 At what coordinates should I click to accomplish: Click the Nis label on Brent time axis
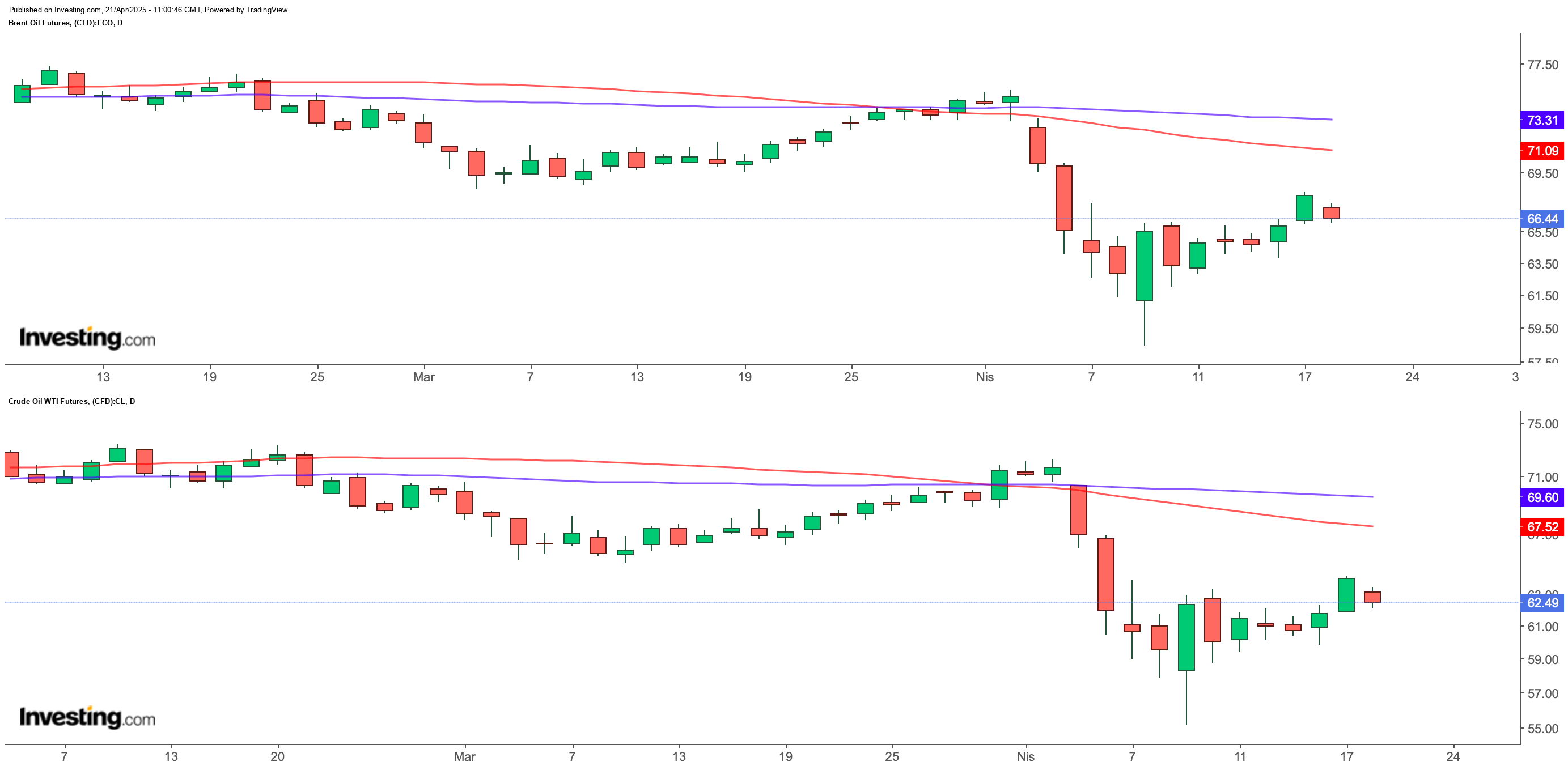pyautogui.click(x=985, y=377)
